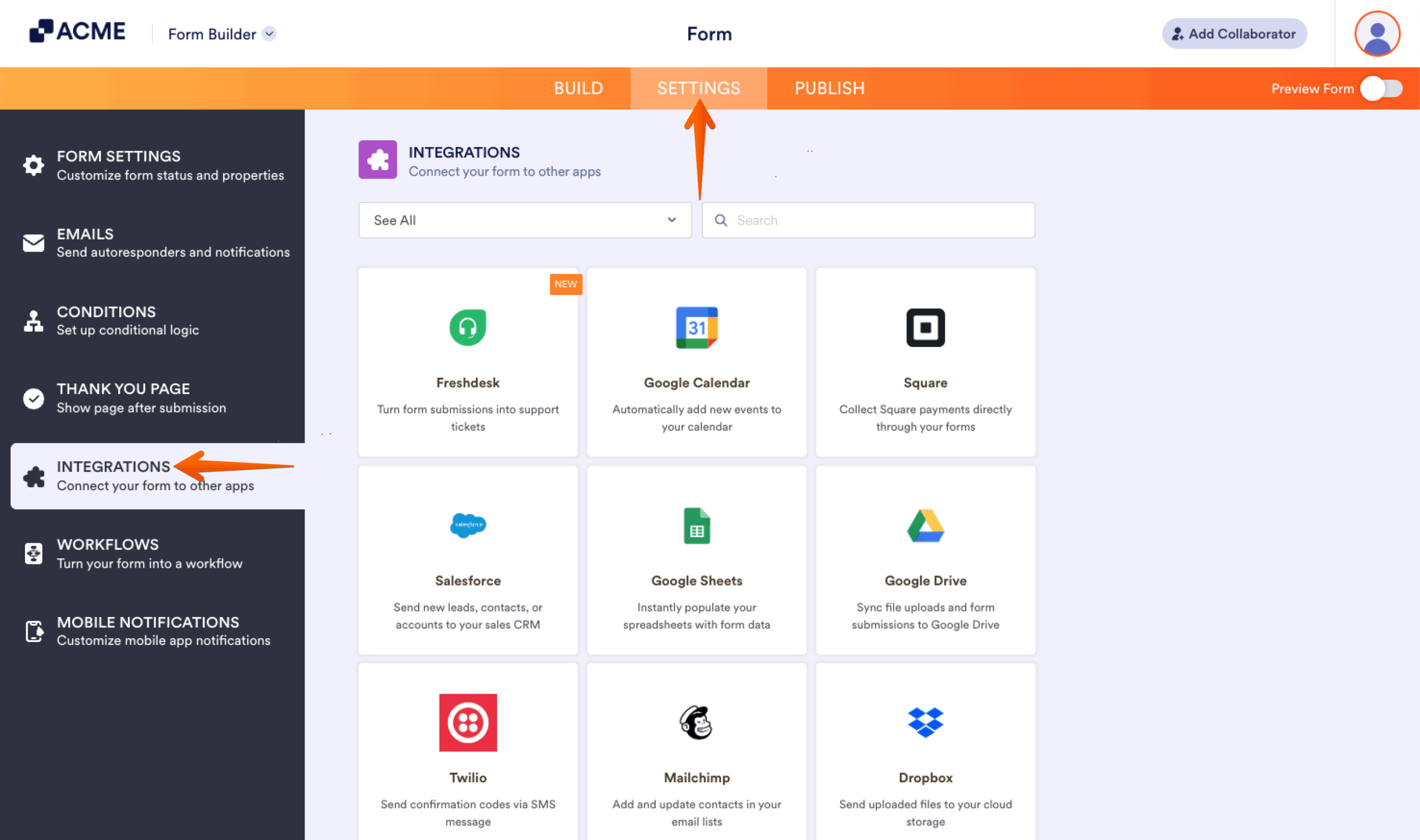Switch to the Build tab
This screenshot has width=1420, height=840.
579,88
